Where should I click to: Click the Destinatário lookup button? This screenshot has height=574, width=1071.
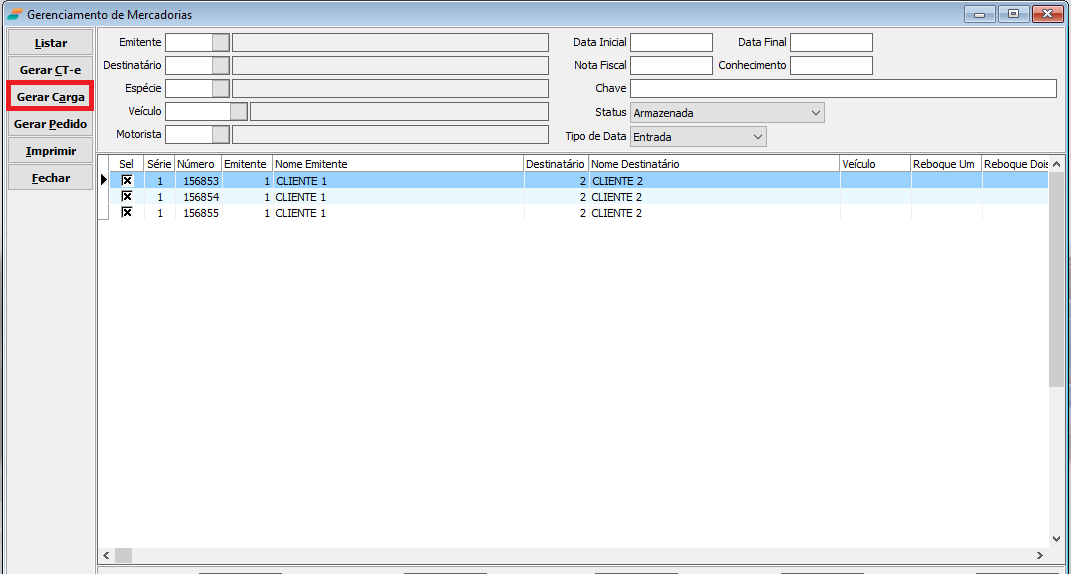click(220, 65)
